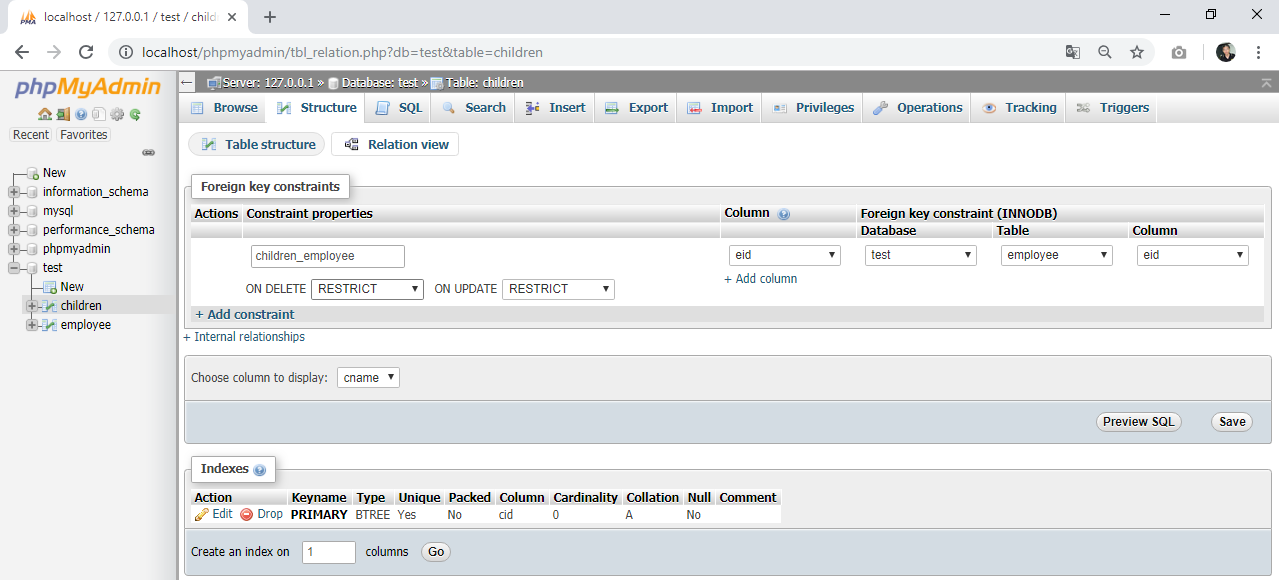The image size is (1279, 580).
Task: Collapse the test database tree node
Action: pyautogui.click(x=14, y=268)
